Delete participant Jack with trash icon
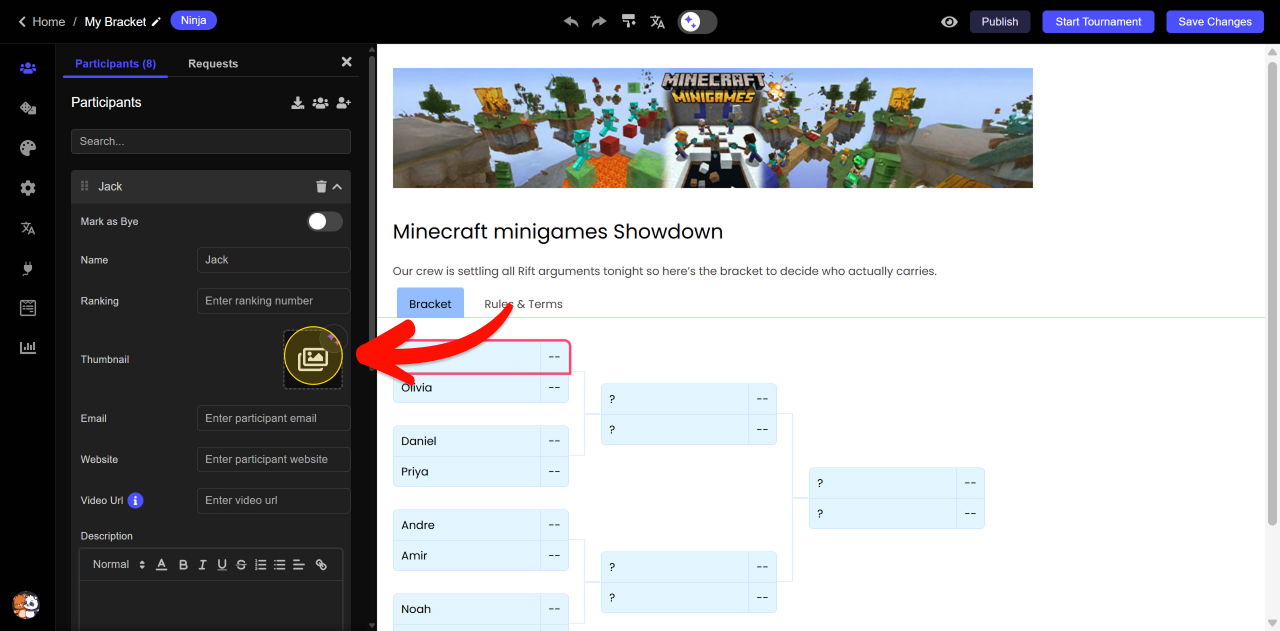1280x631 pixels. (x=321, y=187)
